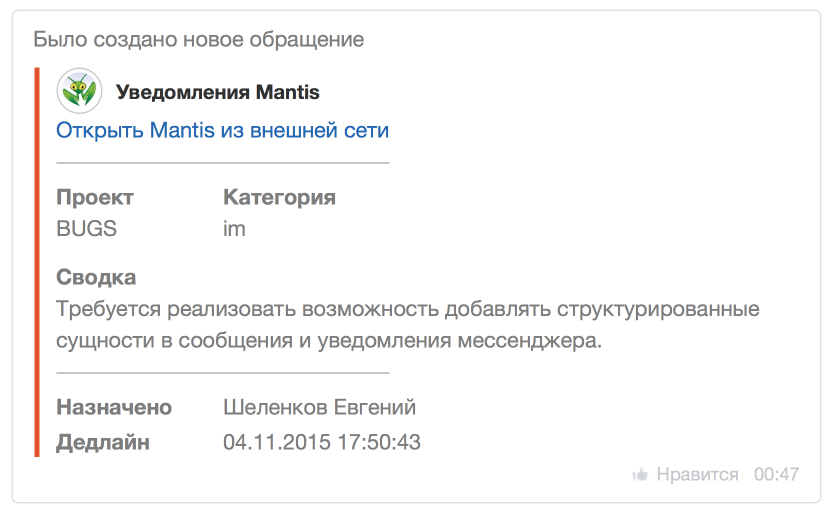Click the "Дедлайн" field label
The height and width of the screenshot is (515, 832).
point(103,441)
